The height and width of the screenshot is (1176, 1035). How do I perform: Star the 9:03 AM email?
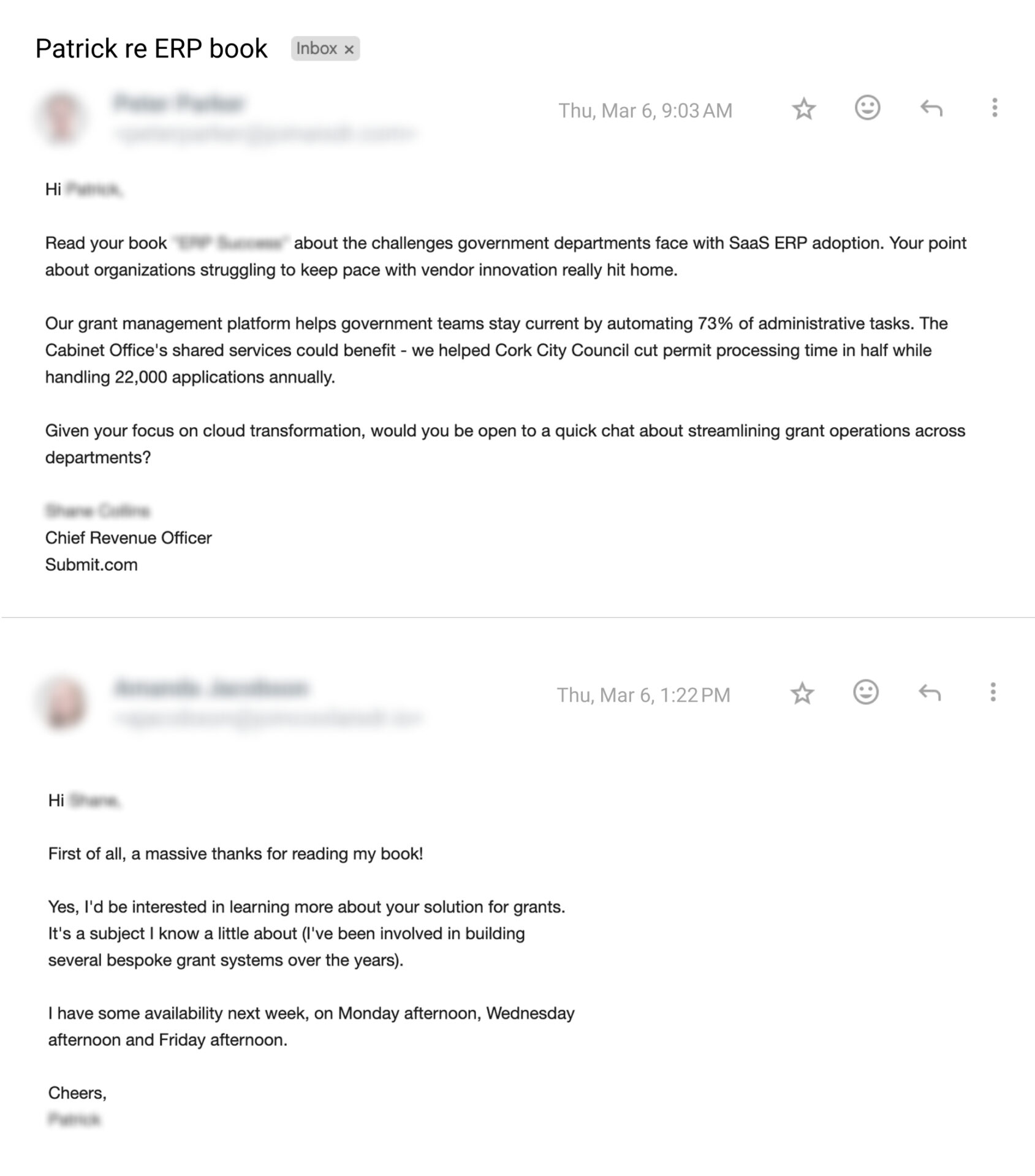click(803, 109)
